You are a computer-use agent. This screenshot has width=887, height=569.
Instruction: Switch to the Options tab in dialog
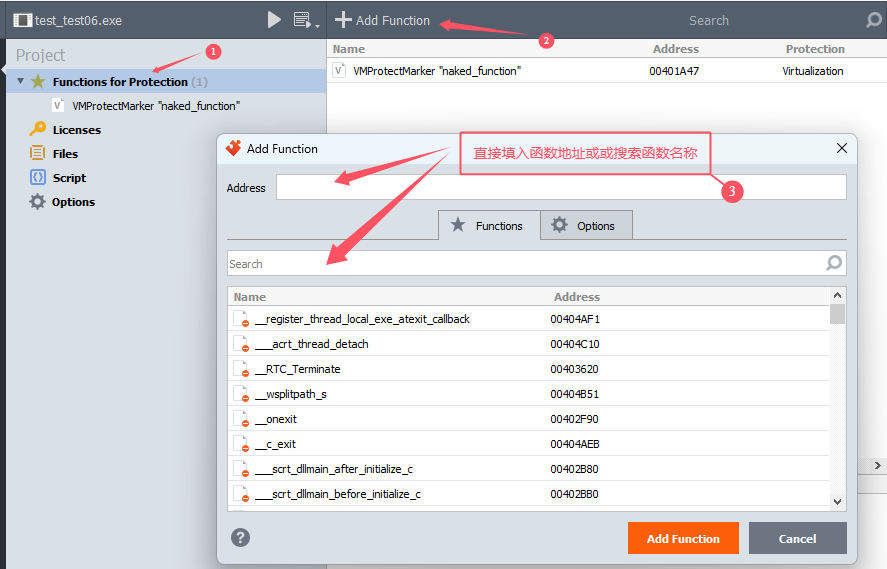586,225
